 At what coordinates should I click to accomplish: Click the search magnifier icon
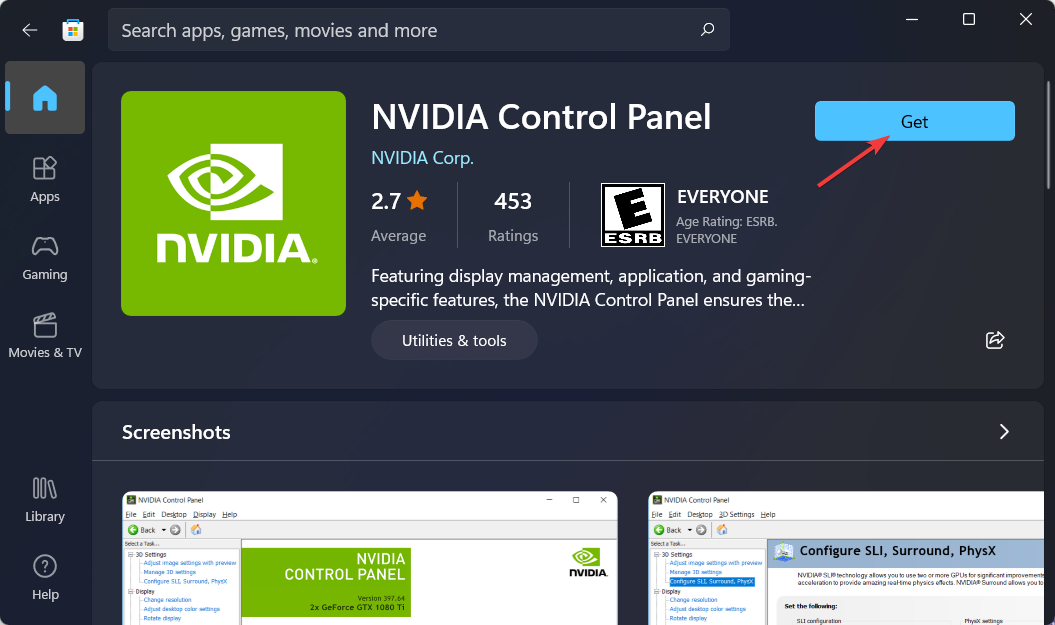pos(707,30)
